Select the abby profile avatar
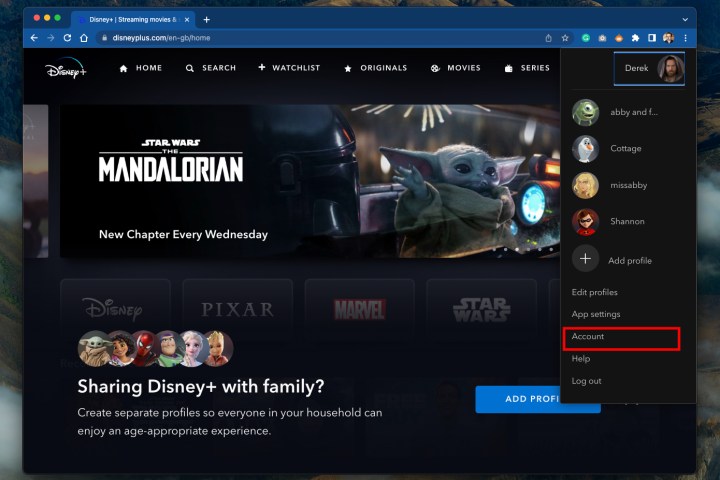 pos(585,112)
